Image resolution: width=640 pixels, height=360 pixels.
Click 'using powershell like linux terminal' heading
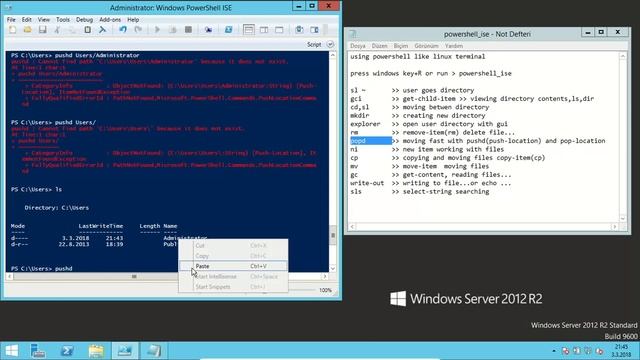418,56
